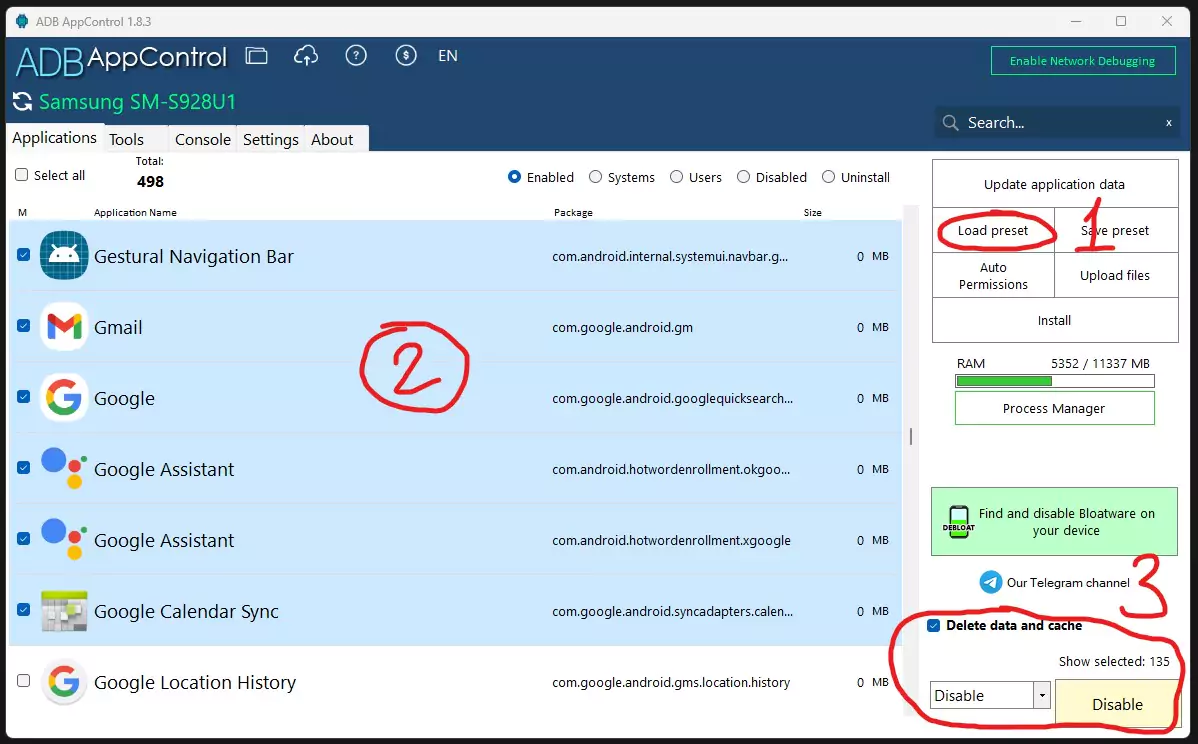
Task: Click the Auto Permissions button
Action: coord(993,275)
